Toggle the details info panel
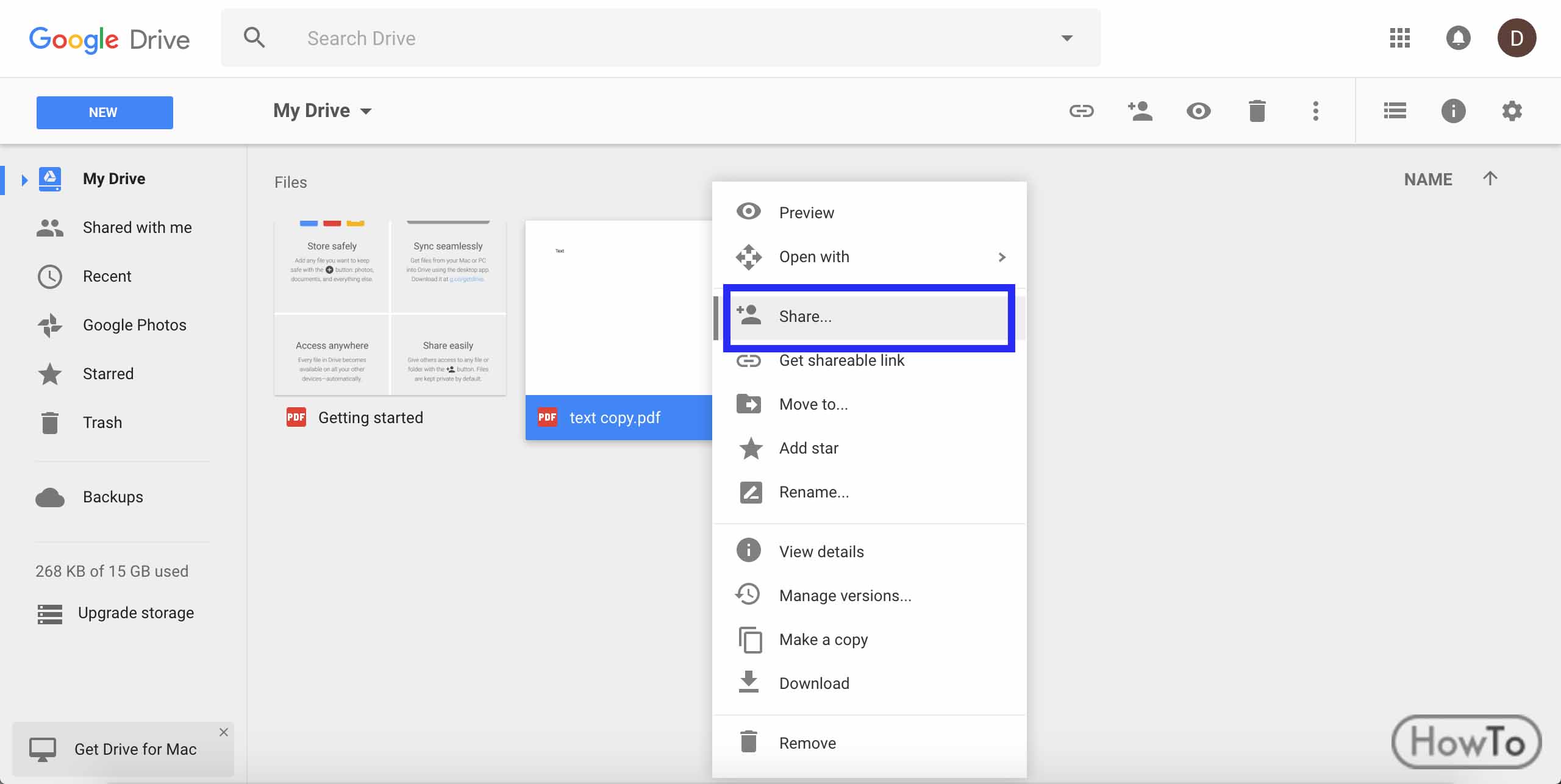Image resolution: width=1561 pixels, height=784 pixels. pyautogui.click(x=1452, y=111)
